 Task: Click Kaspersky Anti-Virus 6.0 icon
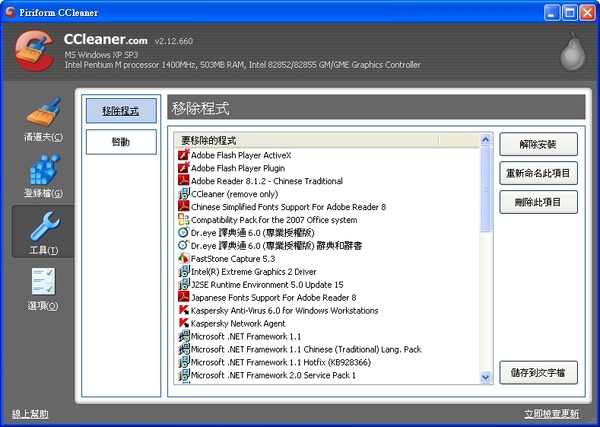(184, 310)
